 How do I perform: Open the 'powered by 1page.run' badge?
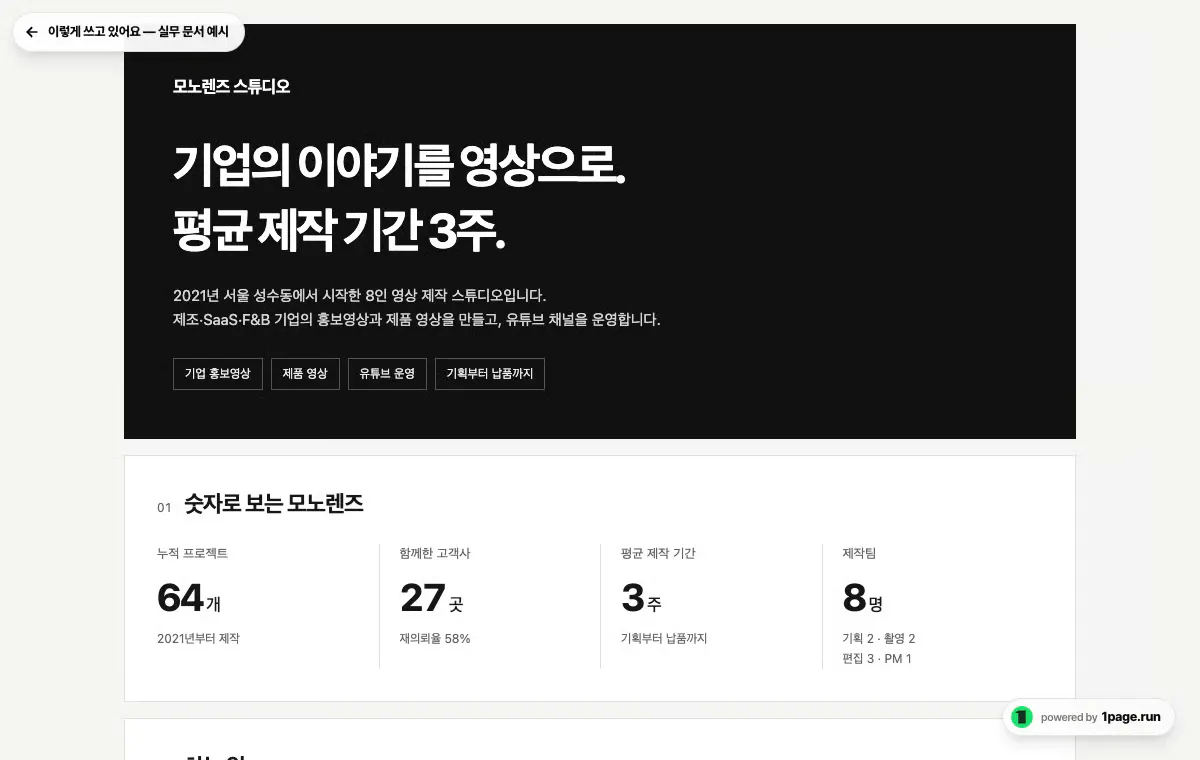[1089, 717]
